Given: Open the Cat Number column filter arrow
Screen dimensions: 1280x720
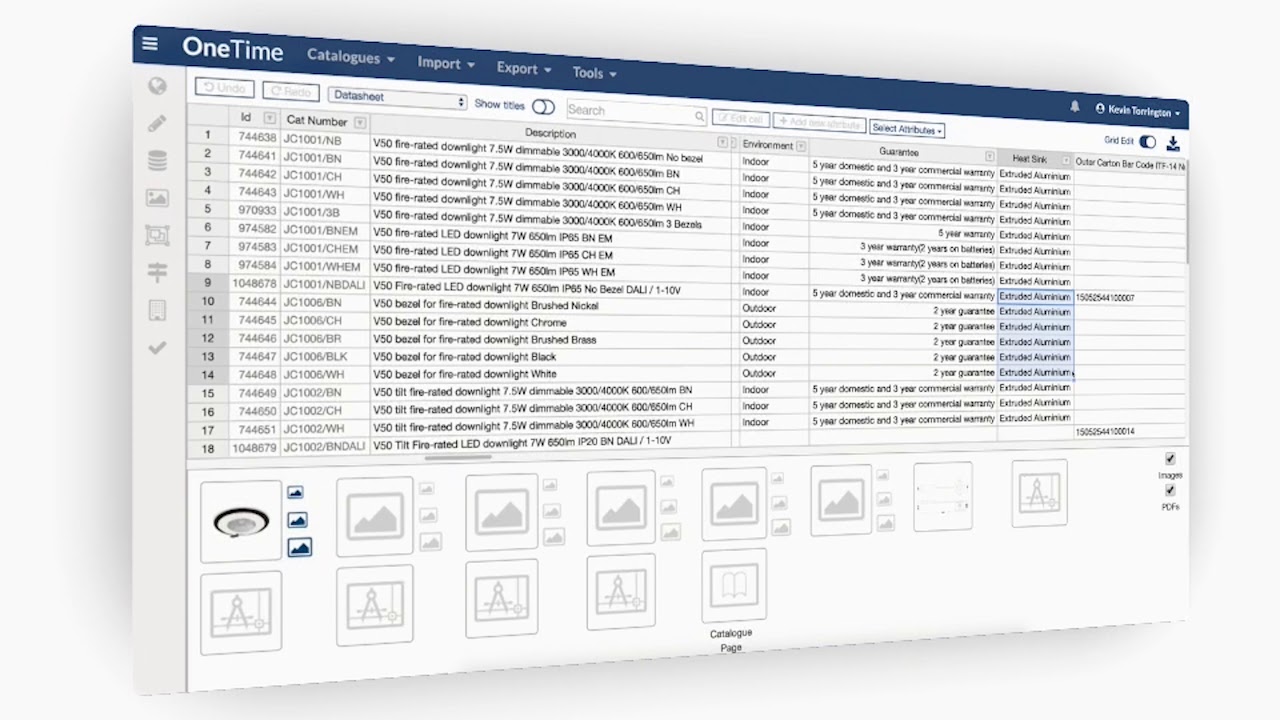Looking at the screenshot, I should [x=360, y=123].
